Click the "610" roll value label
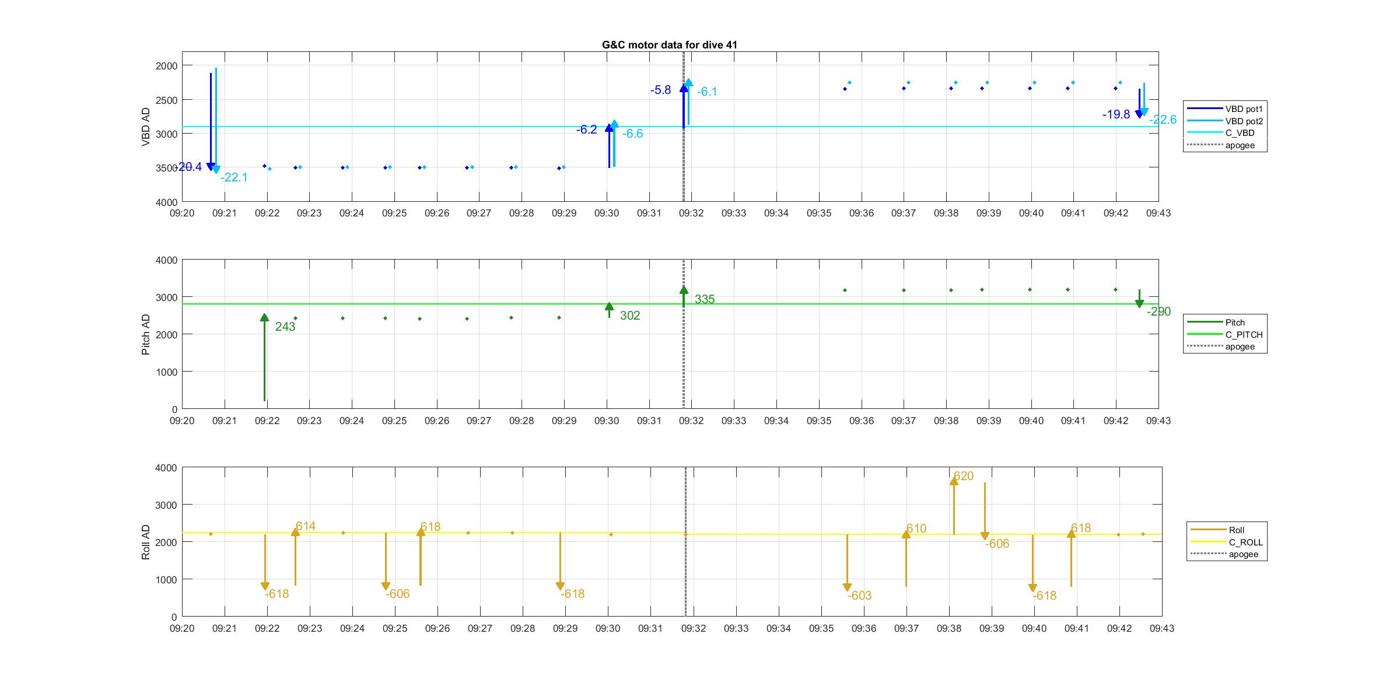Image resolution: width=1400 pixels, height=693 pixels. click(x=916, y=529)
